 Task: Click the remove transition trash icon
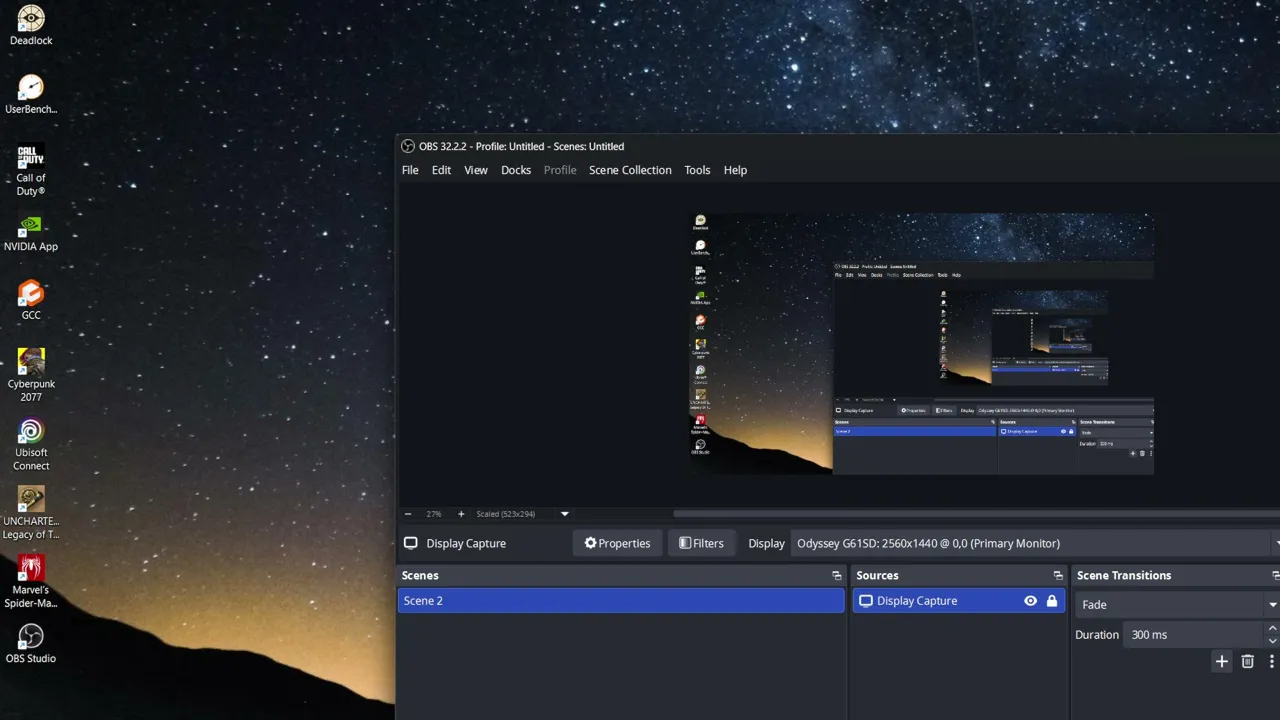[x=1247, y=661]
